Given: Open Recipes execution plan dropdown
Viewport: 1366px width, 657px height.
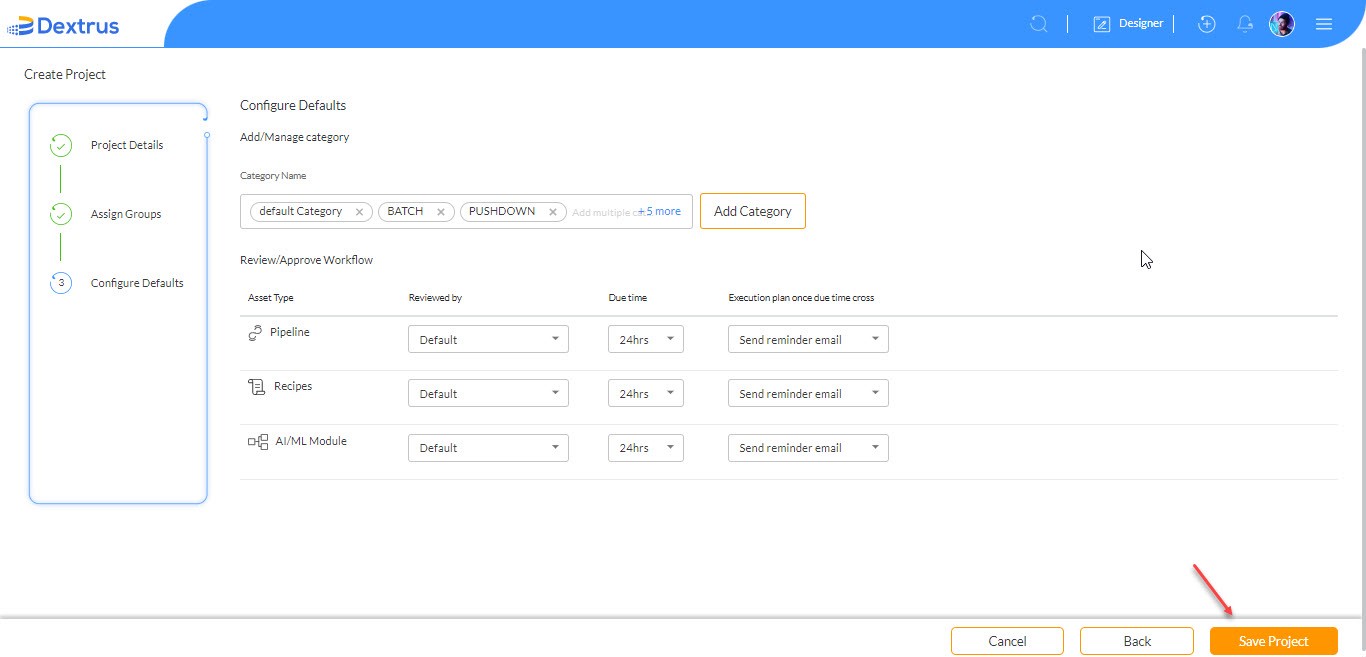Looking at the screenshot, I should coord(808,393).
